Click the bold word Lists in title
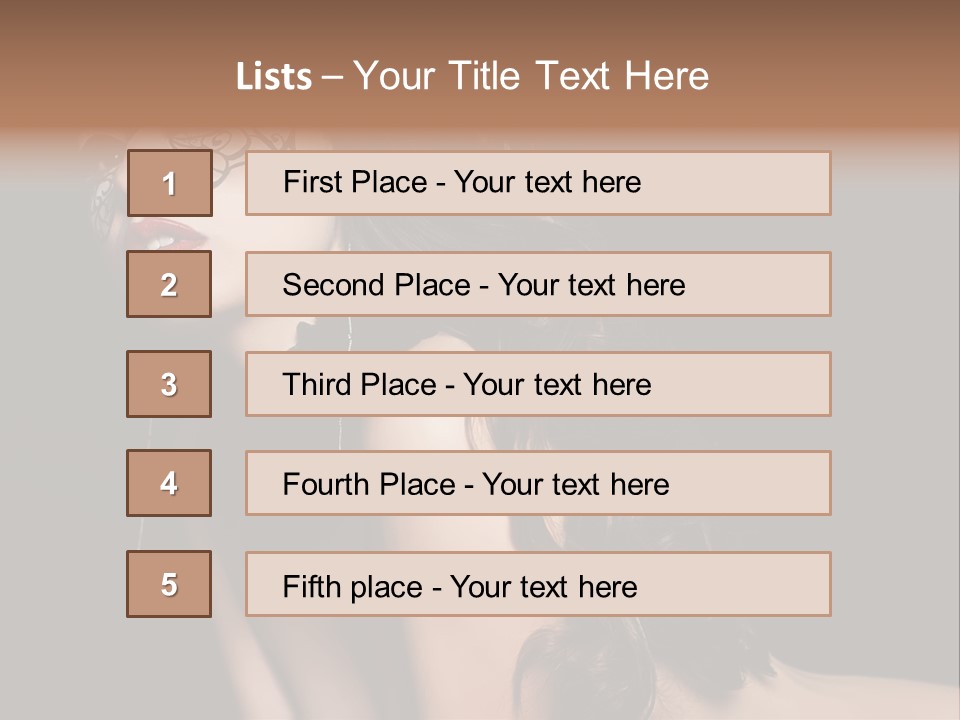 274,77
